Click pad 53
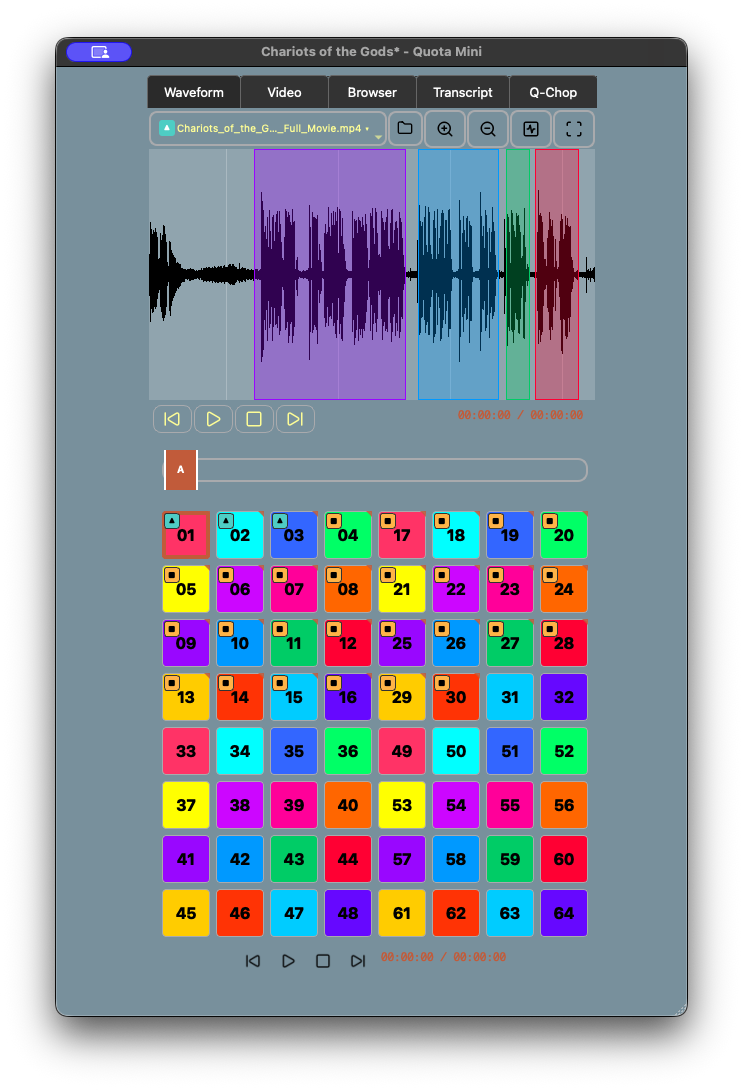Screen dimensions: 743x1090 402,805
